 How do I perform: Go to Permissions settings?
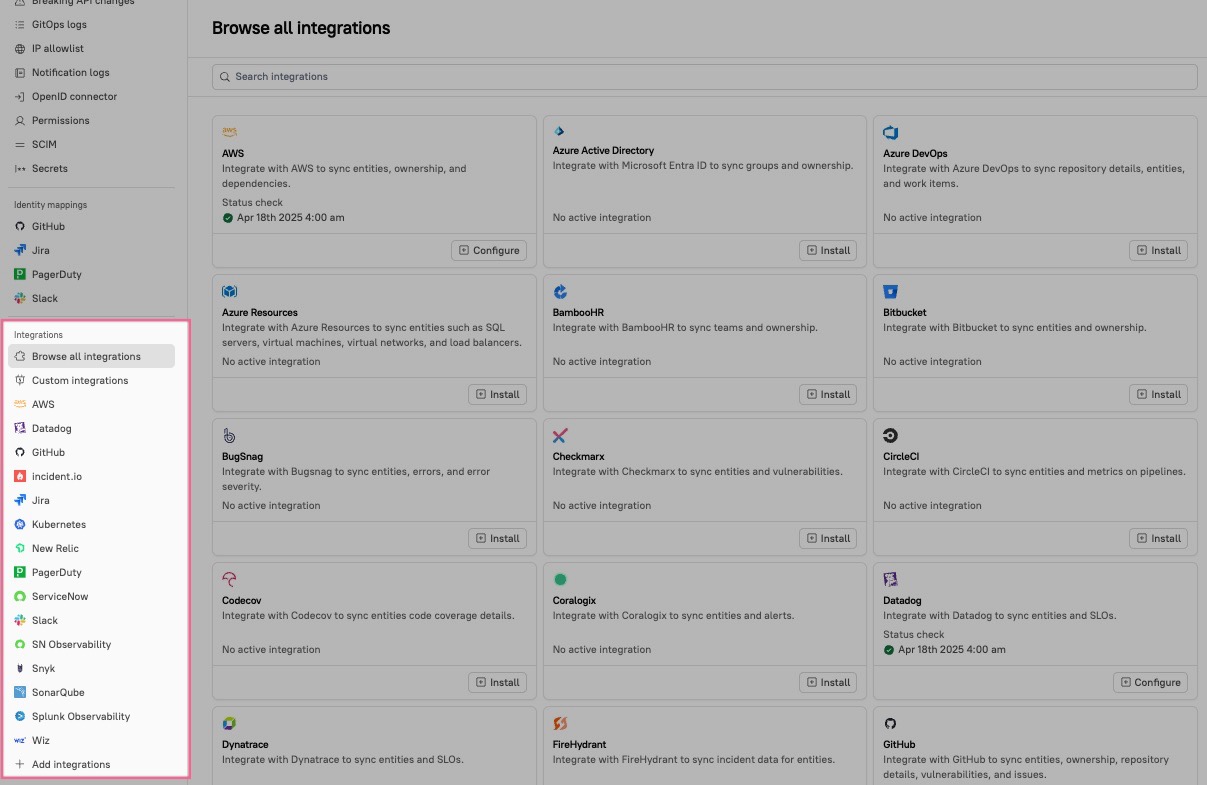pos(60,120)
